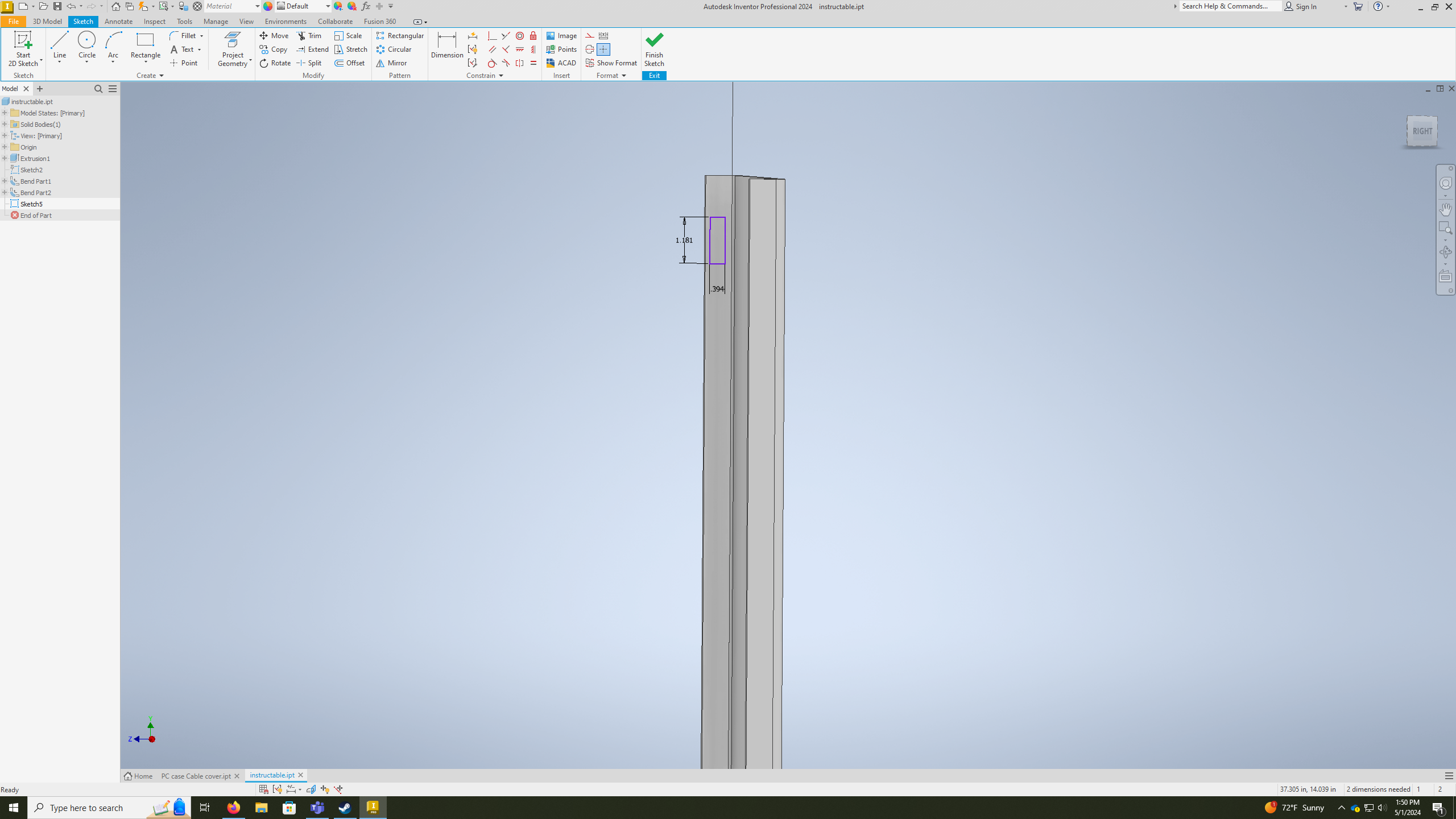
Task: Toggle the Centerline format button
Action: tap(590, 49)
